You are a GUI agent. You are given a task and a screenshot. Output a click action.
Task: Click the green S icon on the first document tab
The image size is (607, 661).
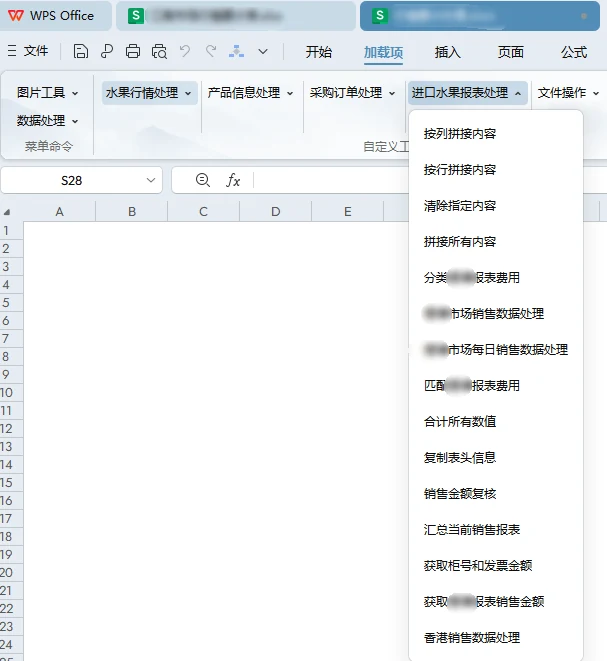[x=136, y=16]
